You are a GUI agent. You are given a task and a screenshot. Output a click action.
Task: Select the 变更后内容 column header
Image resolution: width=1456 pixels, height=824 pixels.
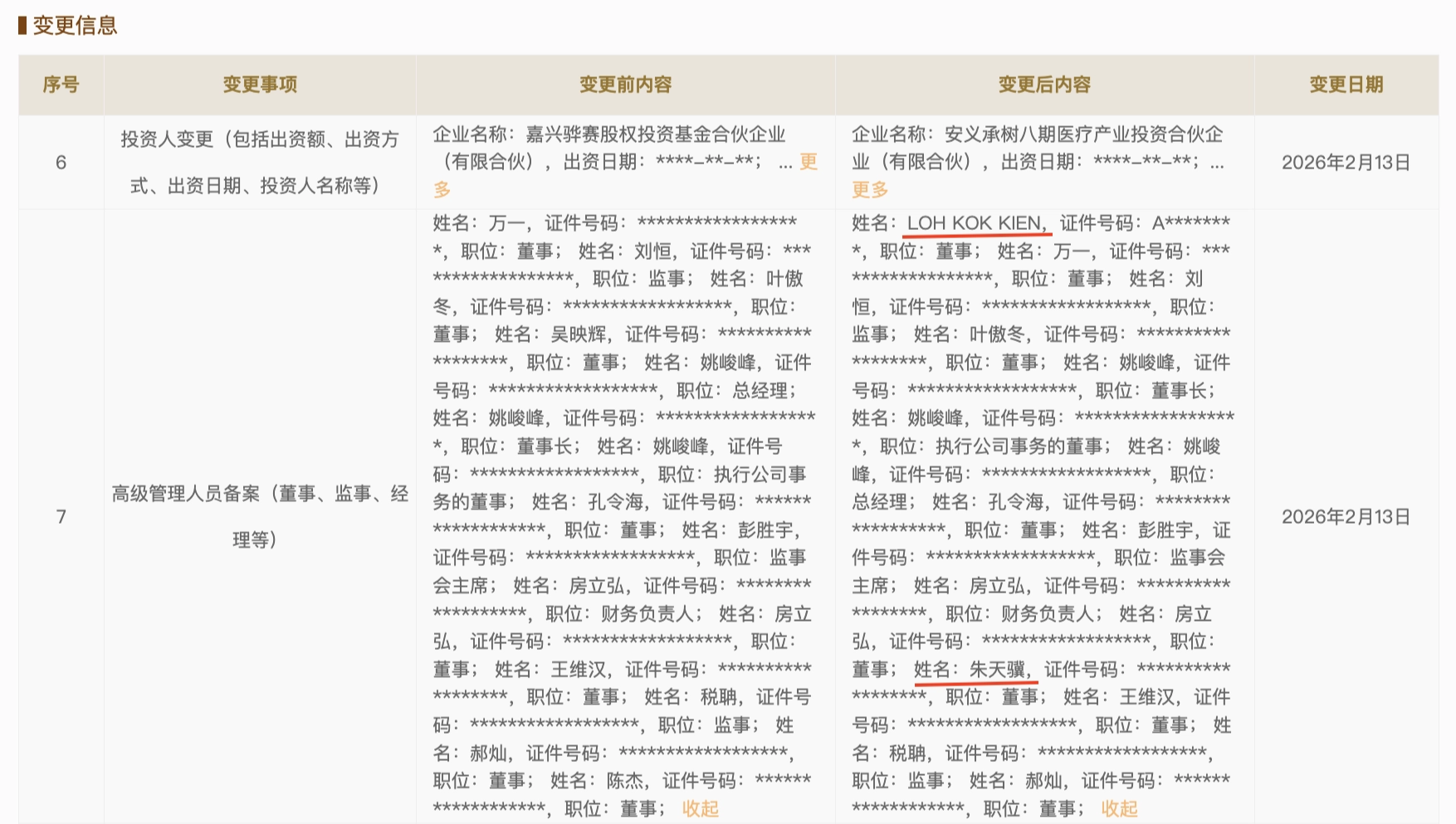(1044, 84)
